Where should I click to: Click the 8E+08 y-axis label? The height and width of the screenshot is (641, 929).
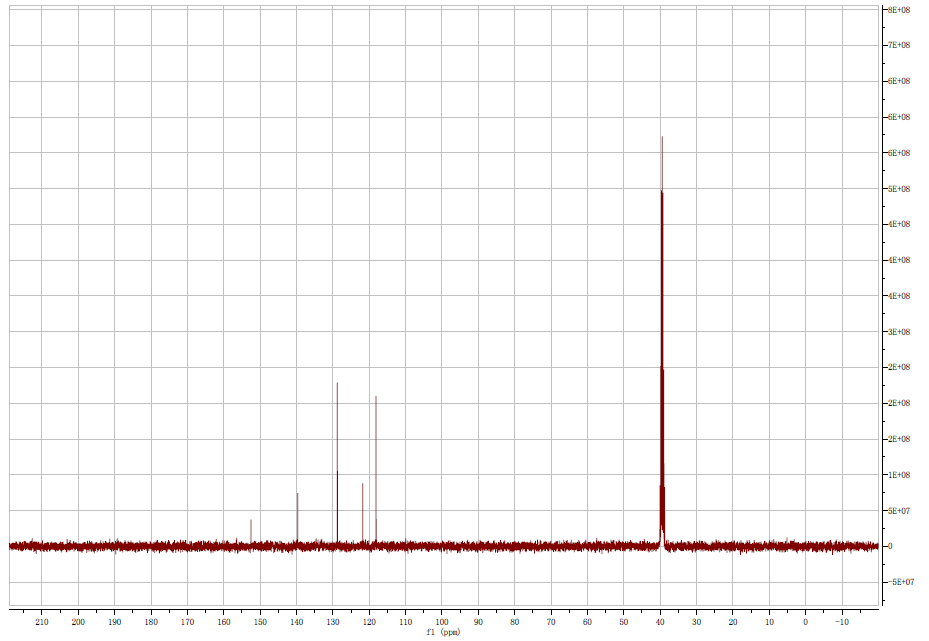(x=898, y=10)
